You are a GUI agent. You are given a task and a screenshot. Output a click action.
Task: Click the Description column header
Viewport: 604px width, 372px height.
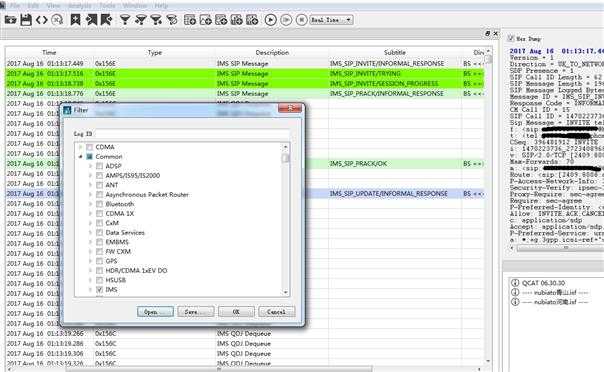pos(272,52)
